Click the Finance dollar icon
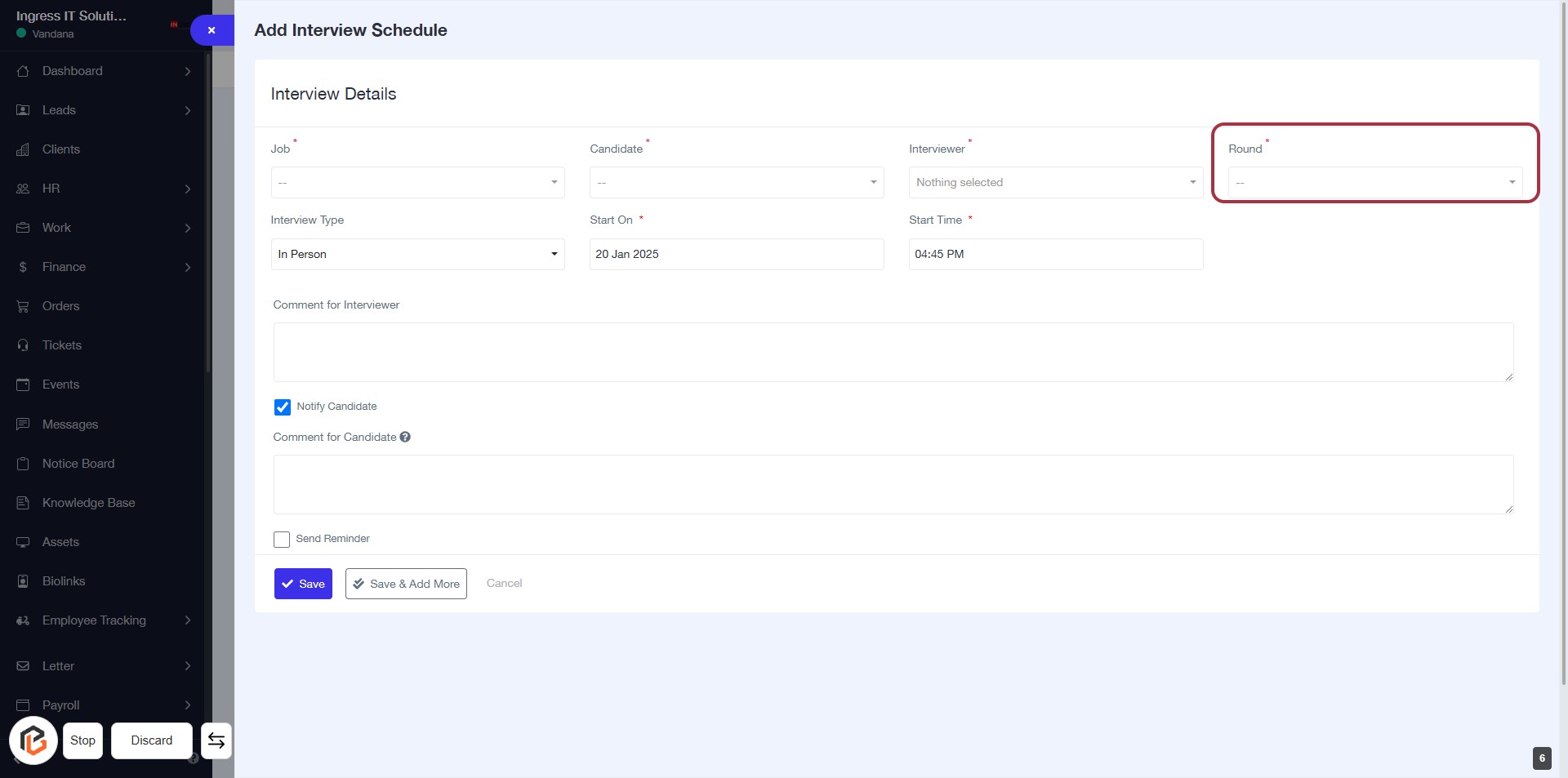The image size is (1568, 778). 23,267
